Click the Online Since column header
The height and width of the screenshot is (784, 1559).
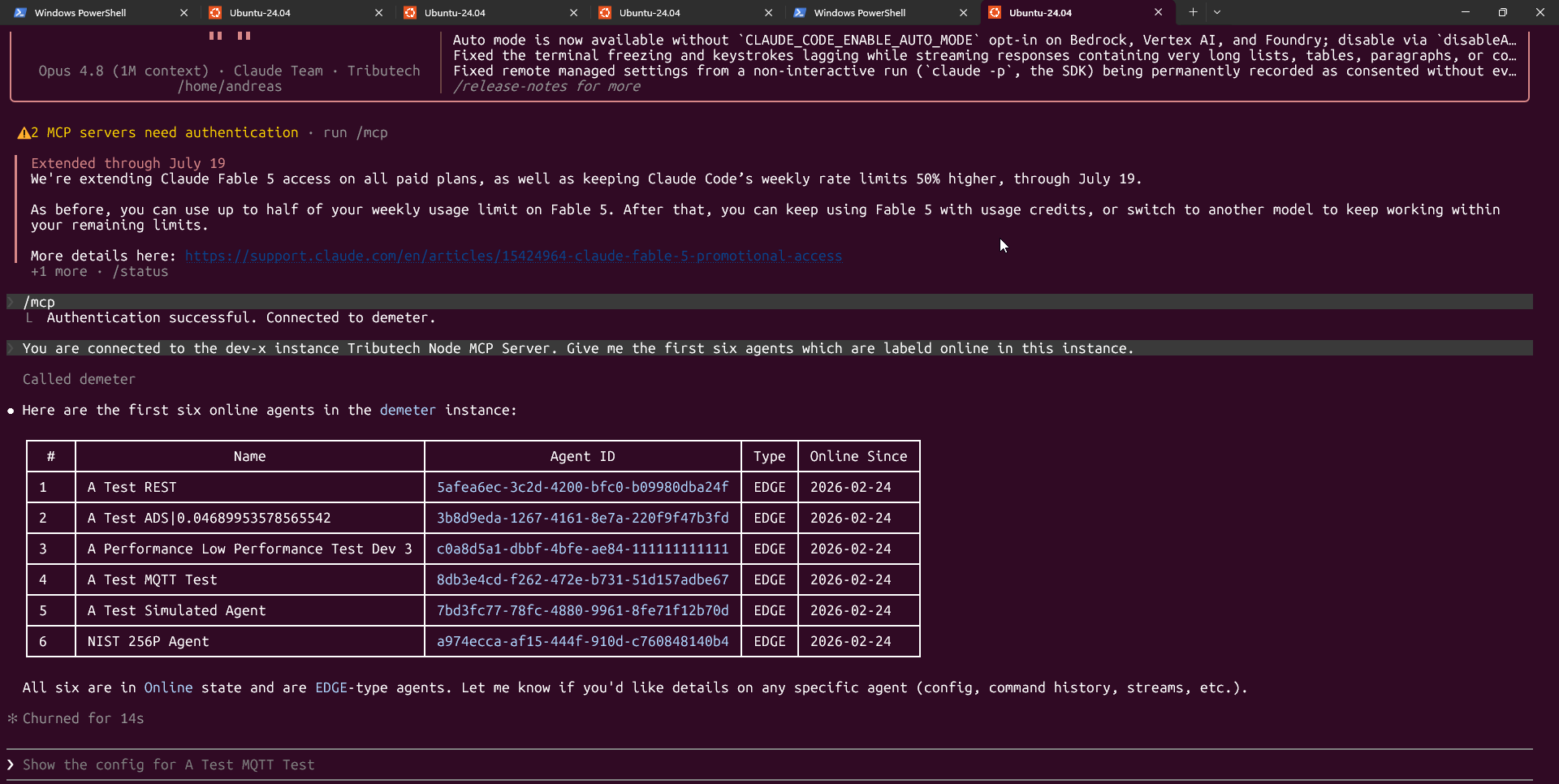click(x=858, y=456)
